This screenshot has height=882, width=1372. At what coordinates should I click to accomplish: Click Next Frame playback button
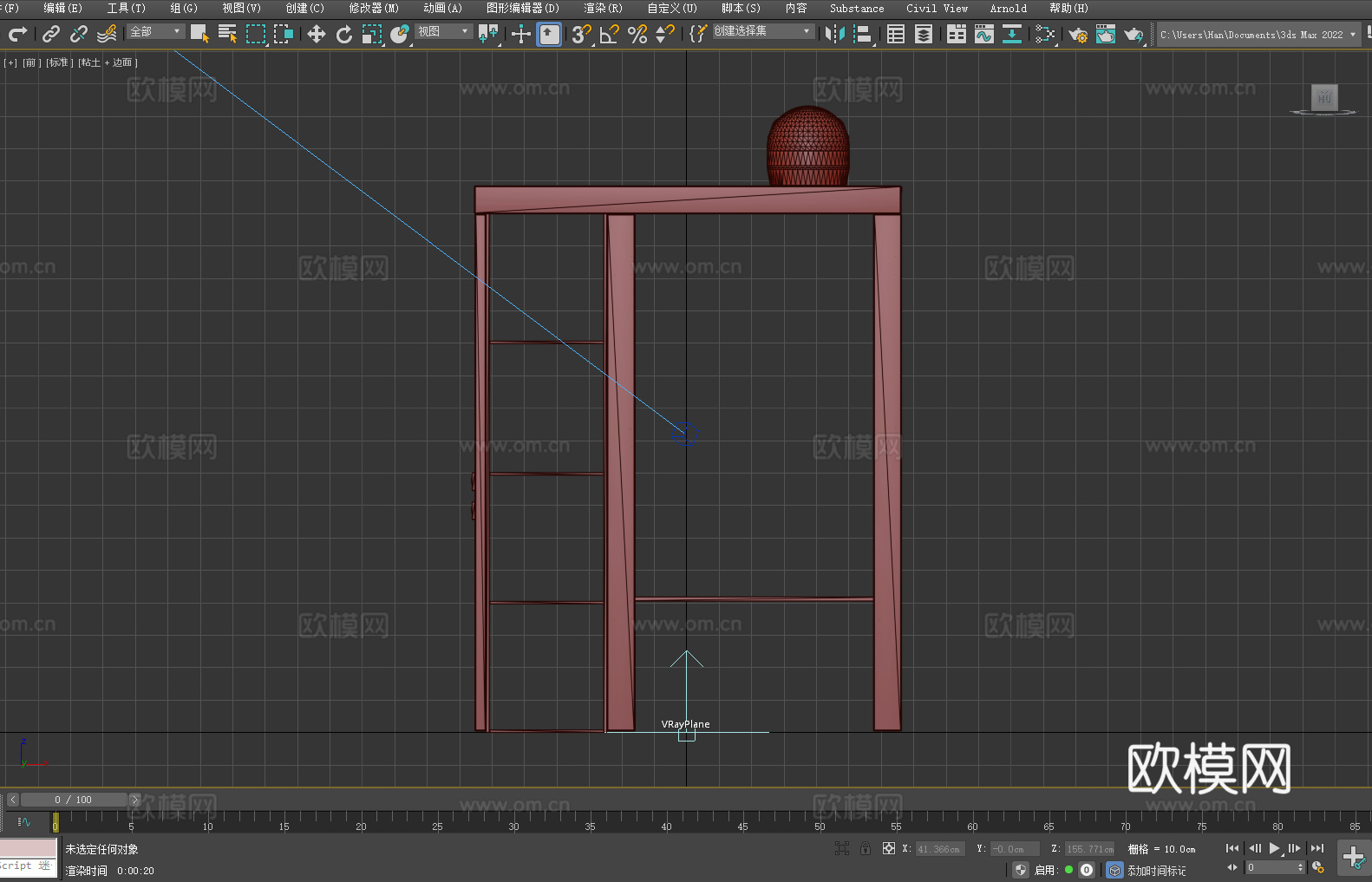click(x=1295, y=848)
